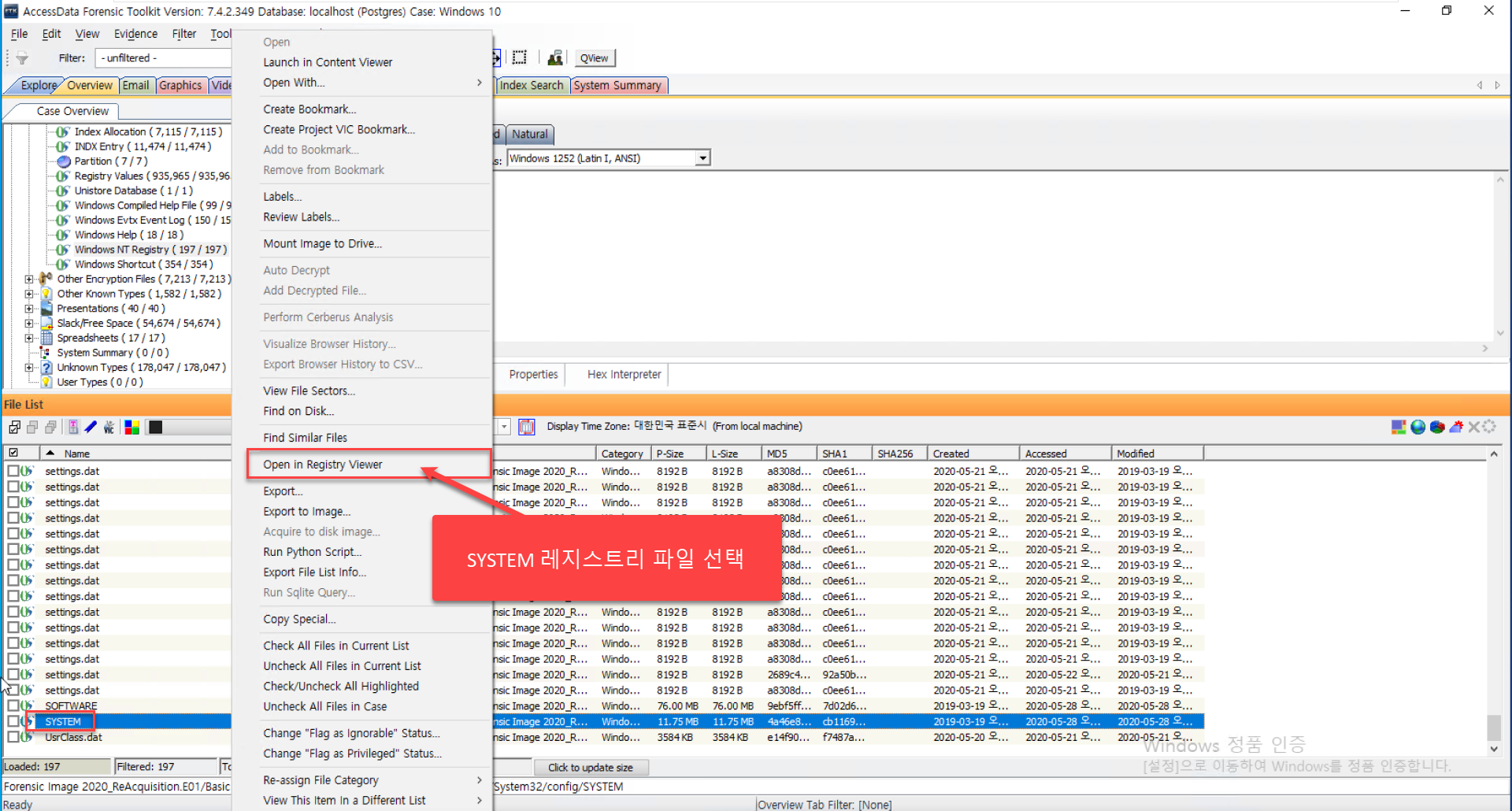Select Create Bookmark menu entry
This screenshot has width=1512, height=811.
point(309,109)
